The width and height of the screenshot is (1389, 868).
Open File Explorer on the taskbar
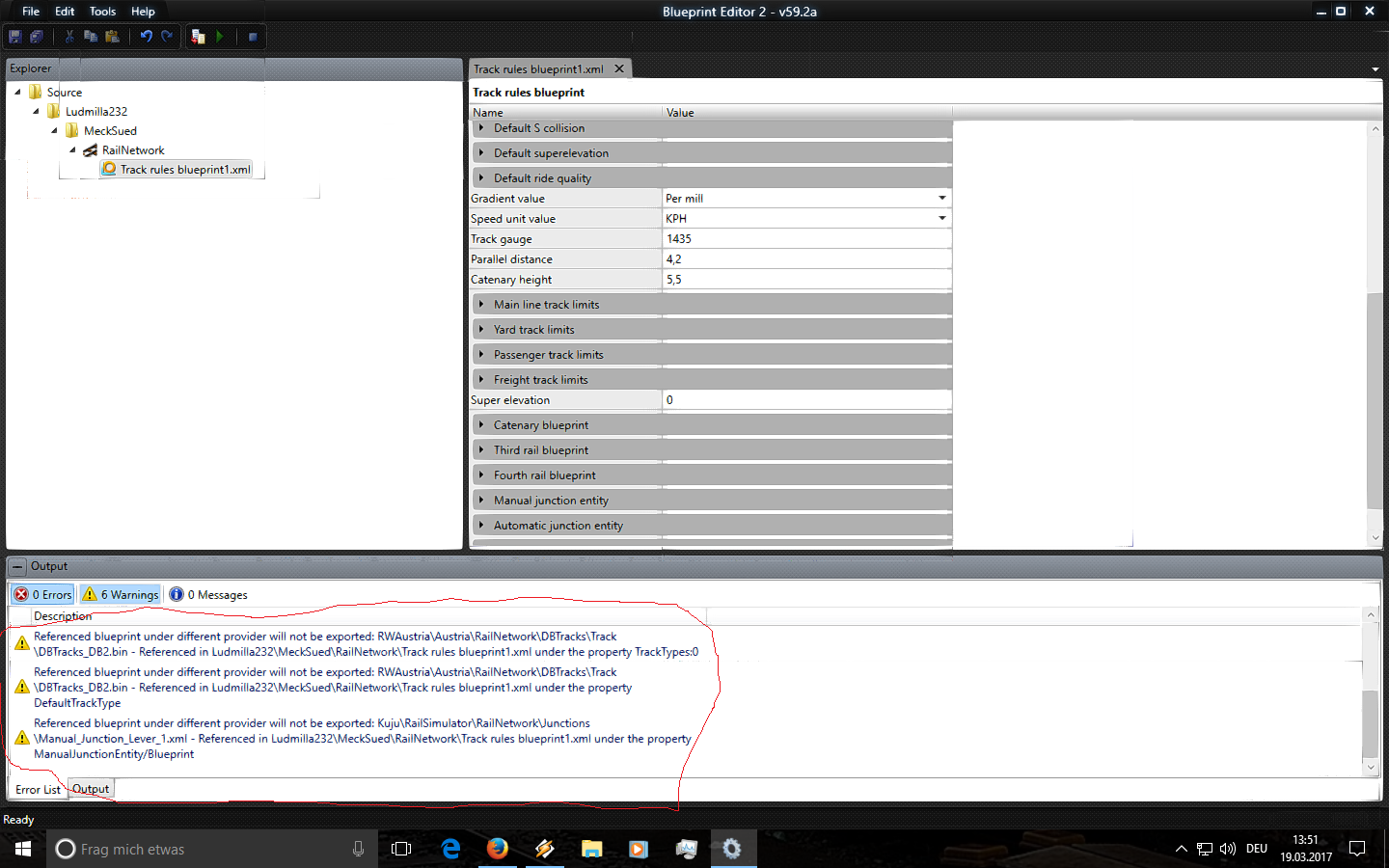[591, 849]
